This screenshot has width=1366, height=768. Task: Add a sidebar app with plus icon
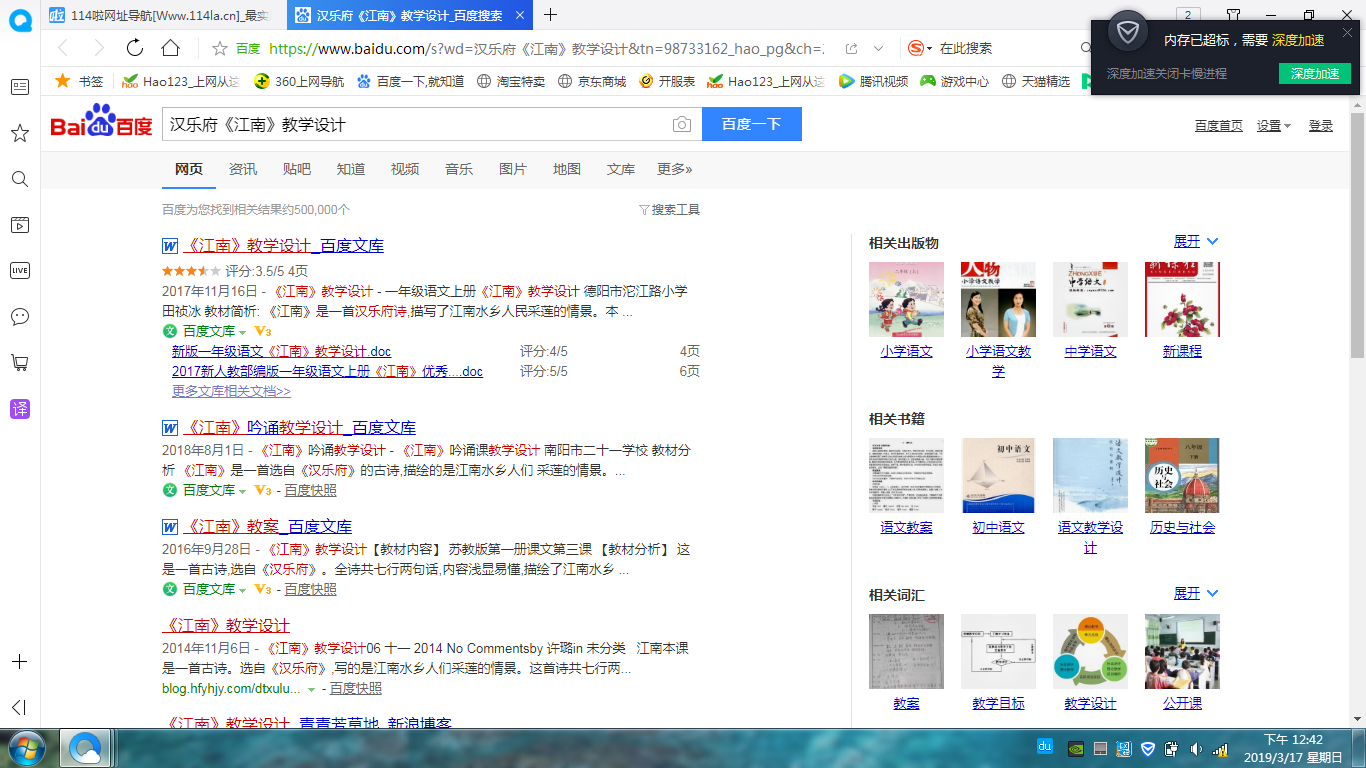19,662
